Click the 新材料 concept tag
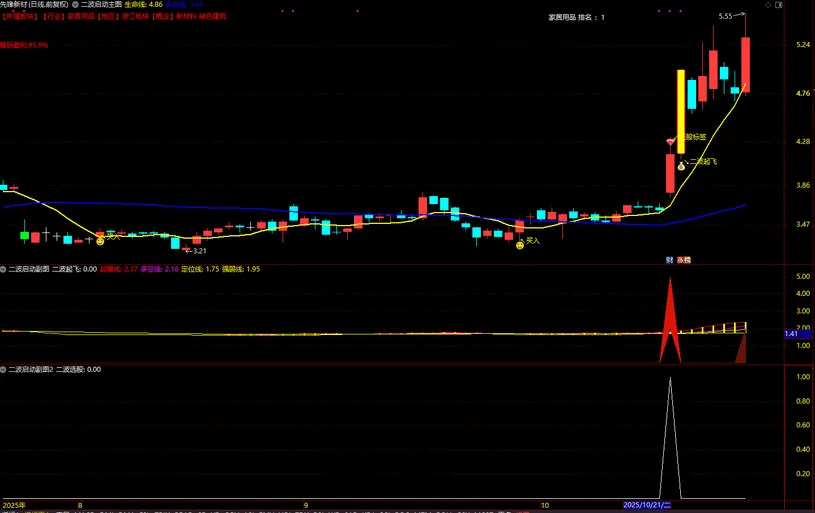The height and width of the screenshot is (513, 815). point(186,16)
